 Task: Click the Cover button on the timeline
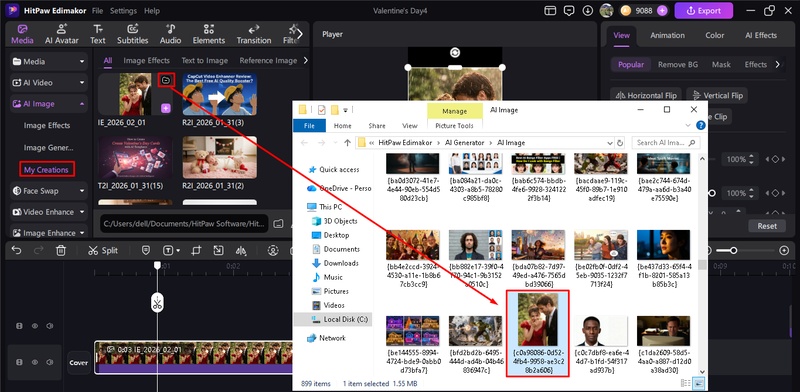point(79,363)
